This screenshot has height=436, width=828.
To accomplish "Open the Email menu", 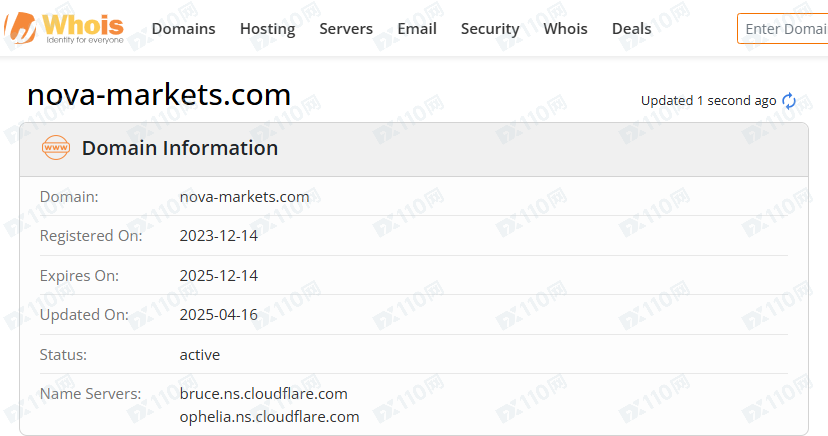I will coord(417,29).
